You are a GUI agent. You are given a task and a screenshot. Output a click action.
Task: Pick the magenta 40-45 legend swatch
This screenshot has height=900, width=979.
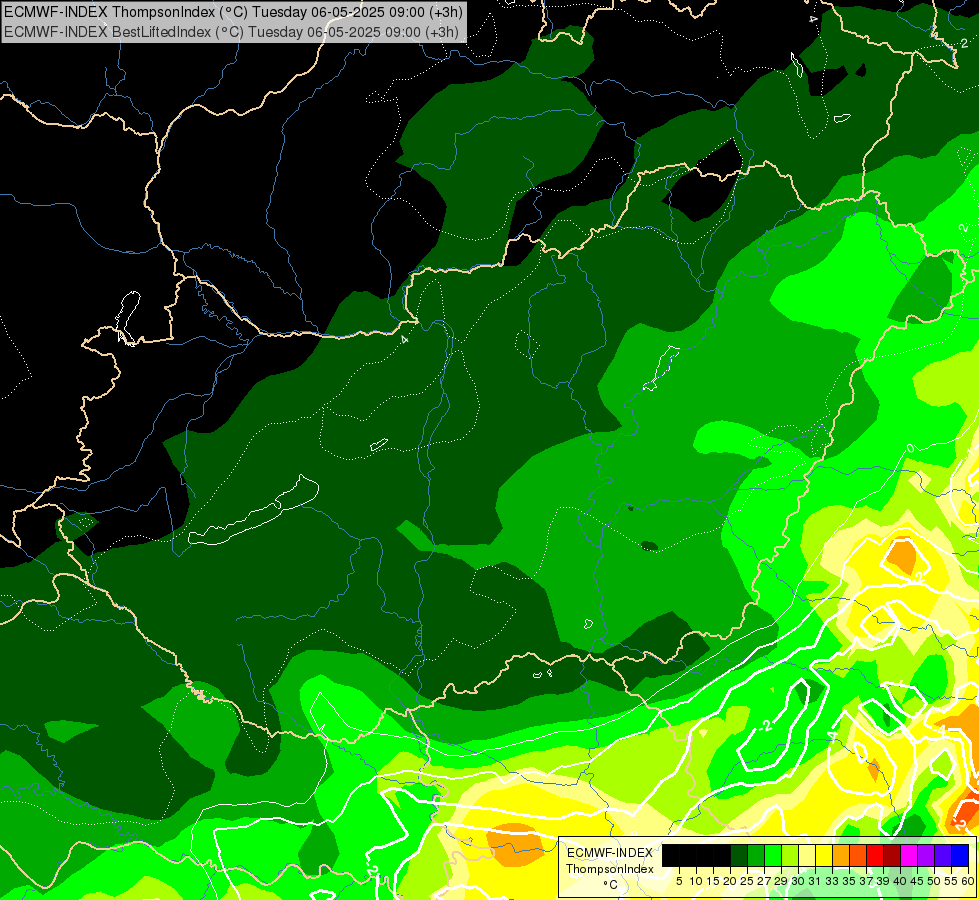[909, 855]
